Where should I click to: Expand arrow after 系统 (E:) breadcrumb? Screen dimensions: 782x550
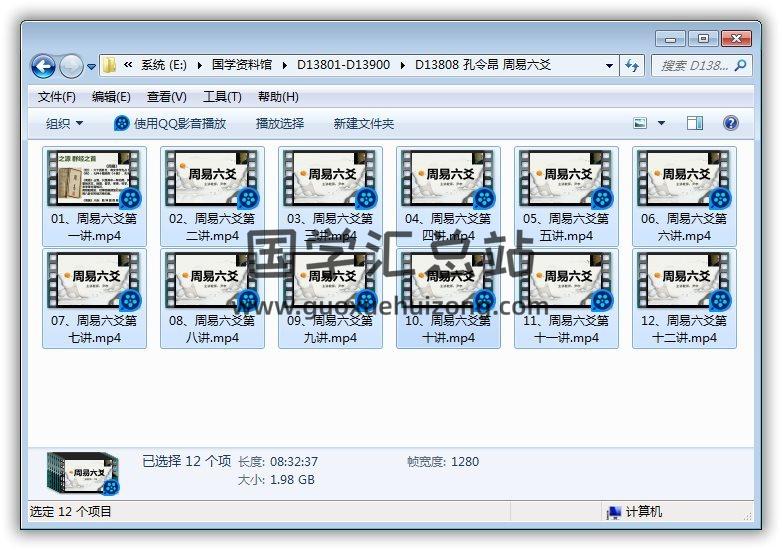(199, 65)
